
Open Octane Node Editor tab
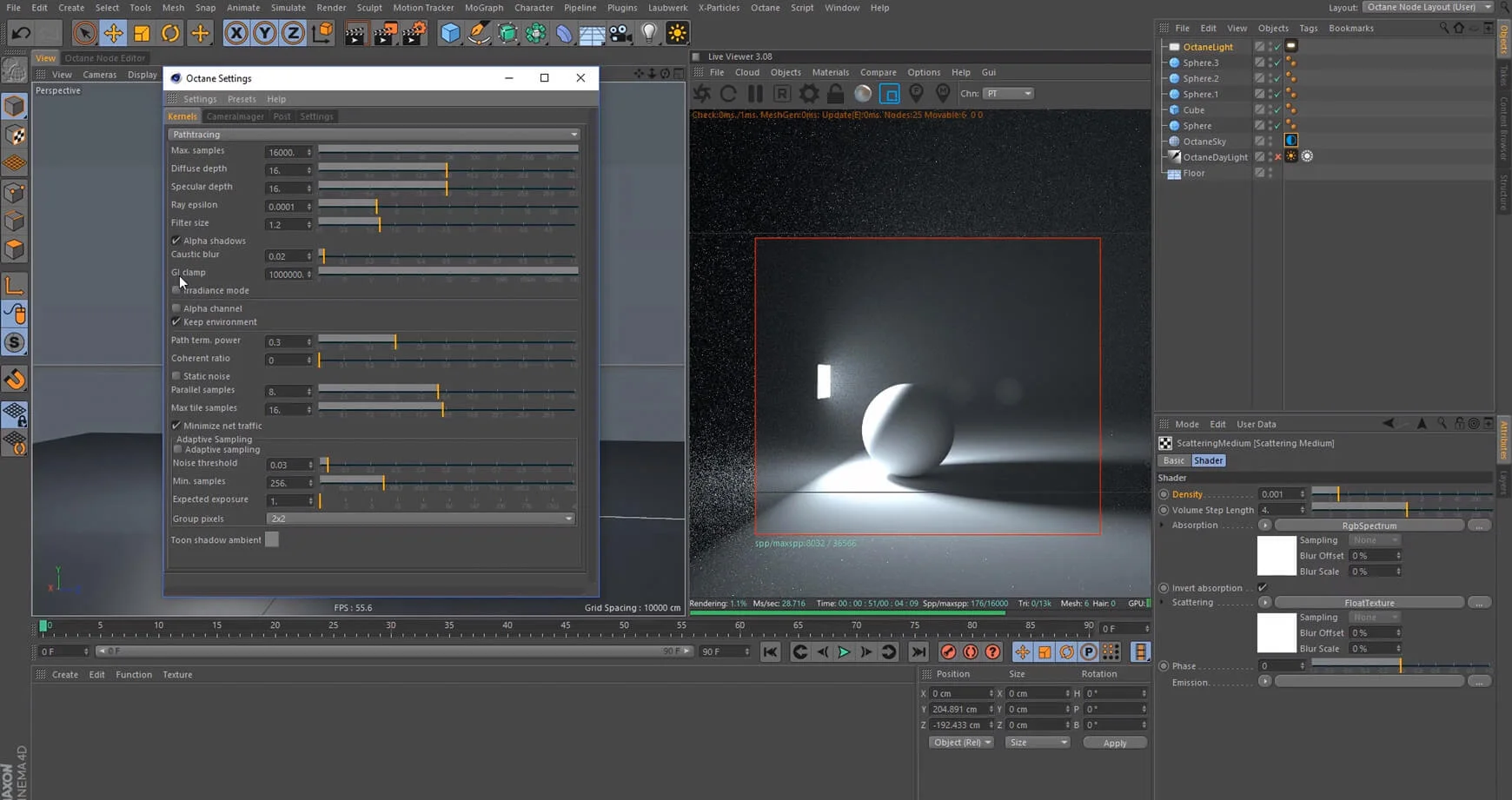[104, 58]
